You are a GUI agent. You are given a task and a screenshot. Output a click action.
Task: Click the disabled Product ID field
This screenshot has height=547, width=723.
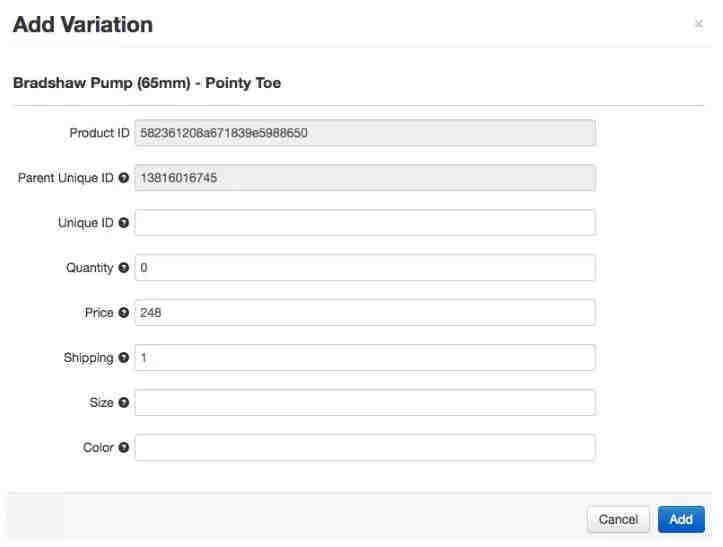[x=365, y=133]
